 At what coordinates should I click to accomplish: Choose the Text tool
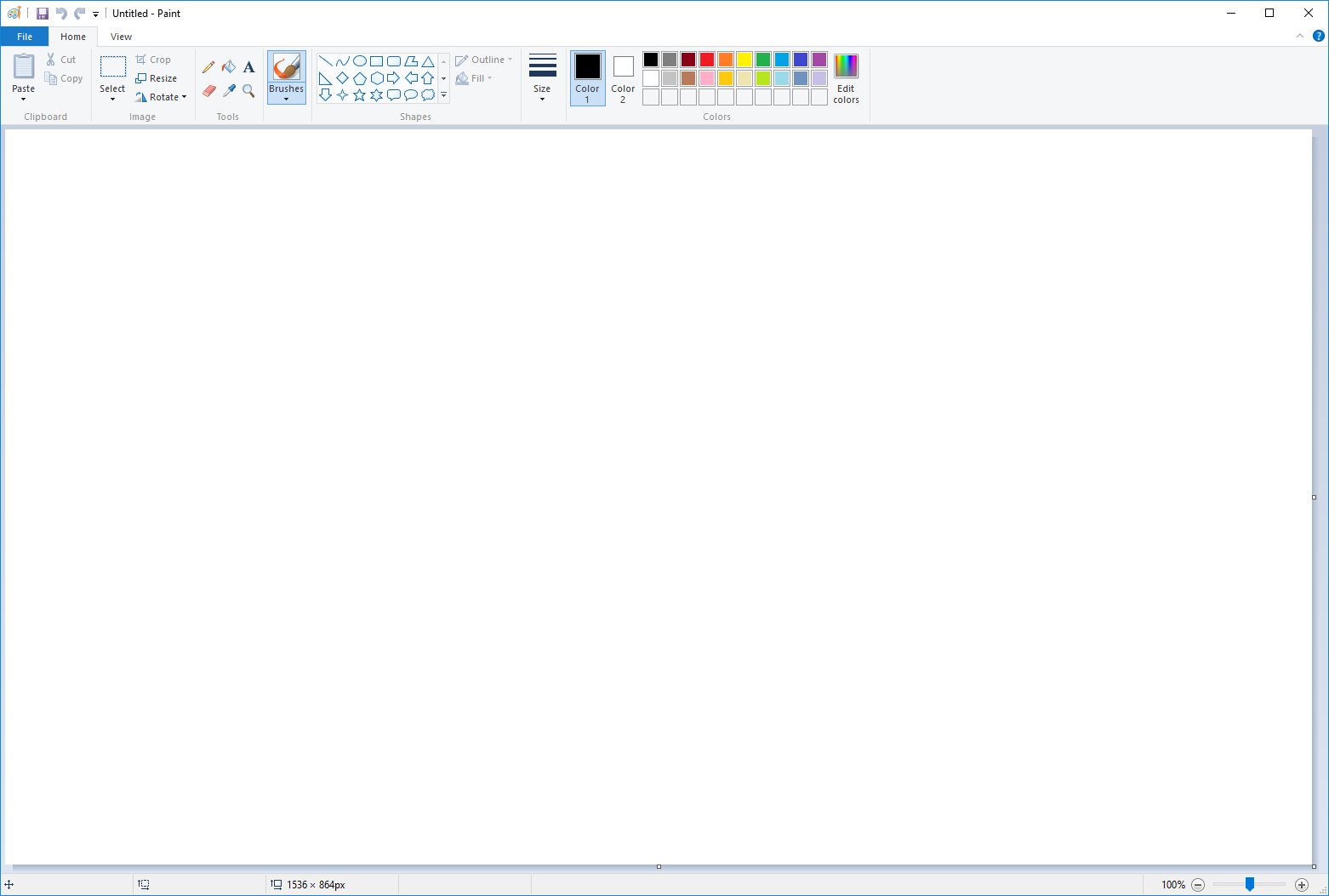point(248,66)
